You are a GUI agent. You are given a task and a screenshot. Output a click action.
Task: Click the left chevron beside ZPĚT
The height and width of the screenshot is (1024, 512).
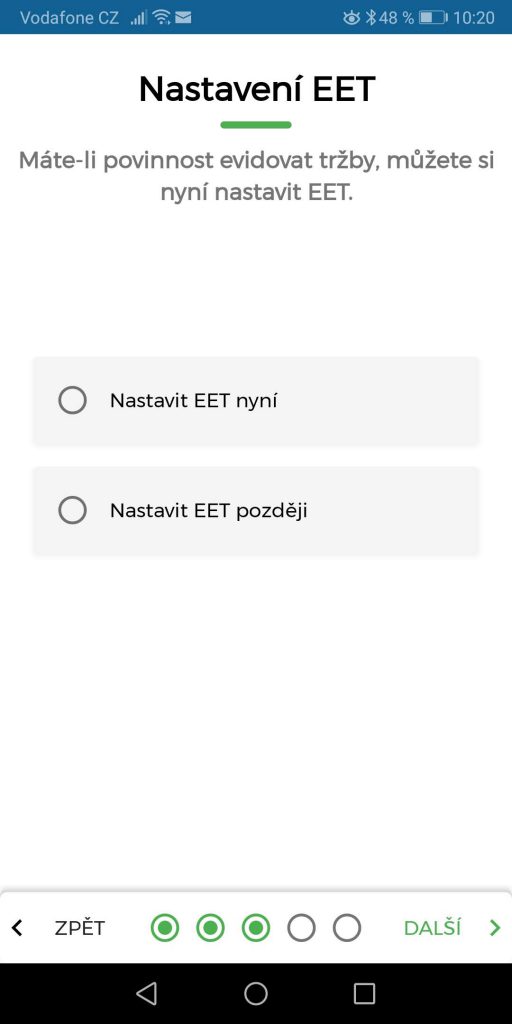pyautogui.click(x=18, y=927)
